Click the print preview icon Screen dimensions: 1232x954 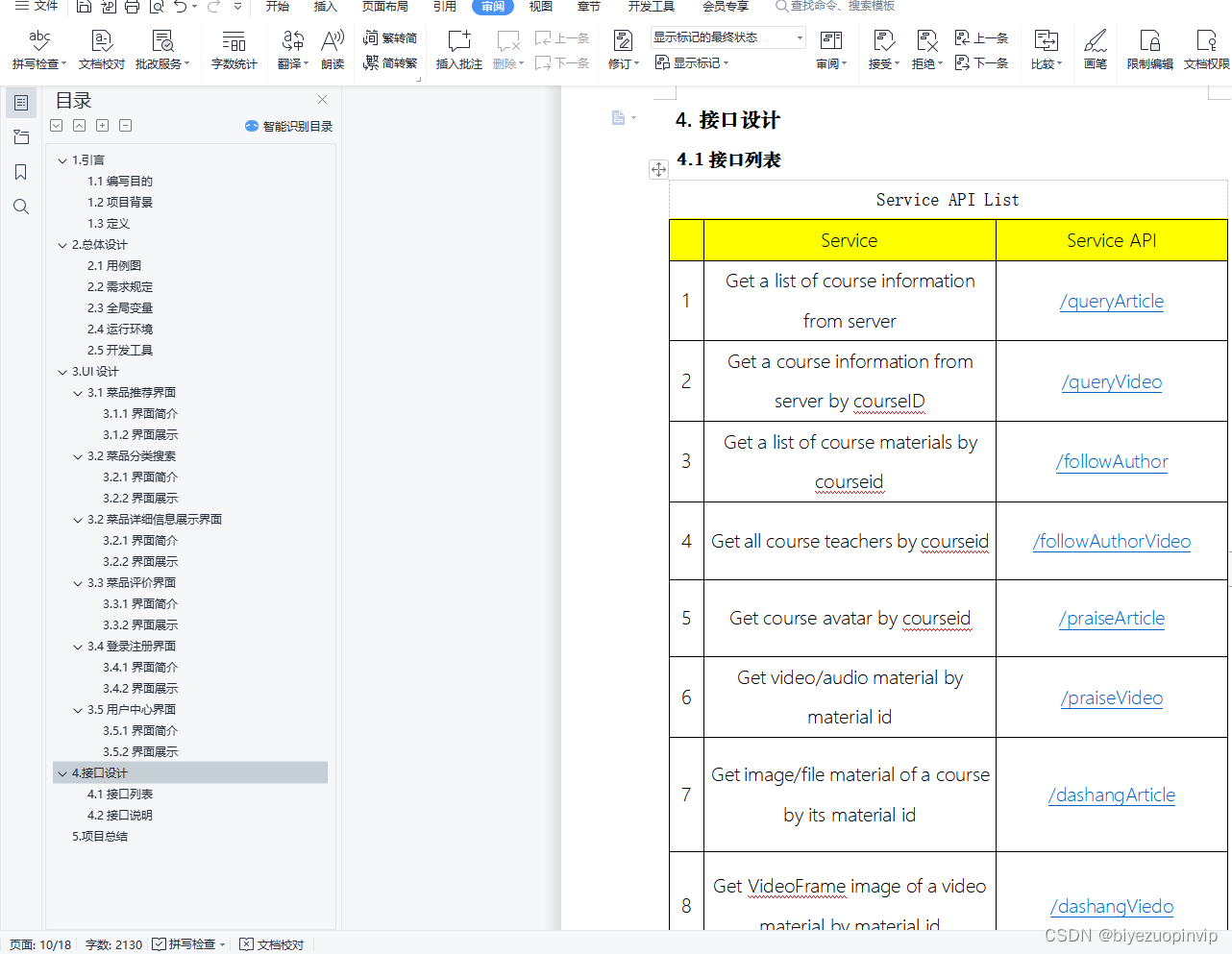click(156, 7)
